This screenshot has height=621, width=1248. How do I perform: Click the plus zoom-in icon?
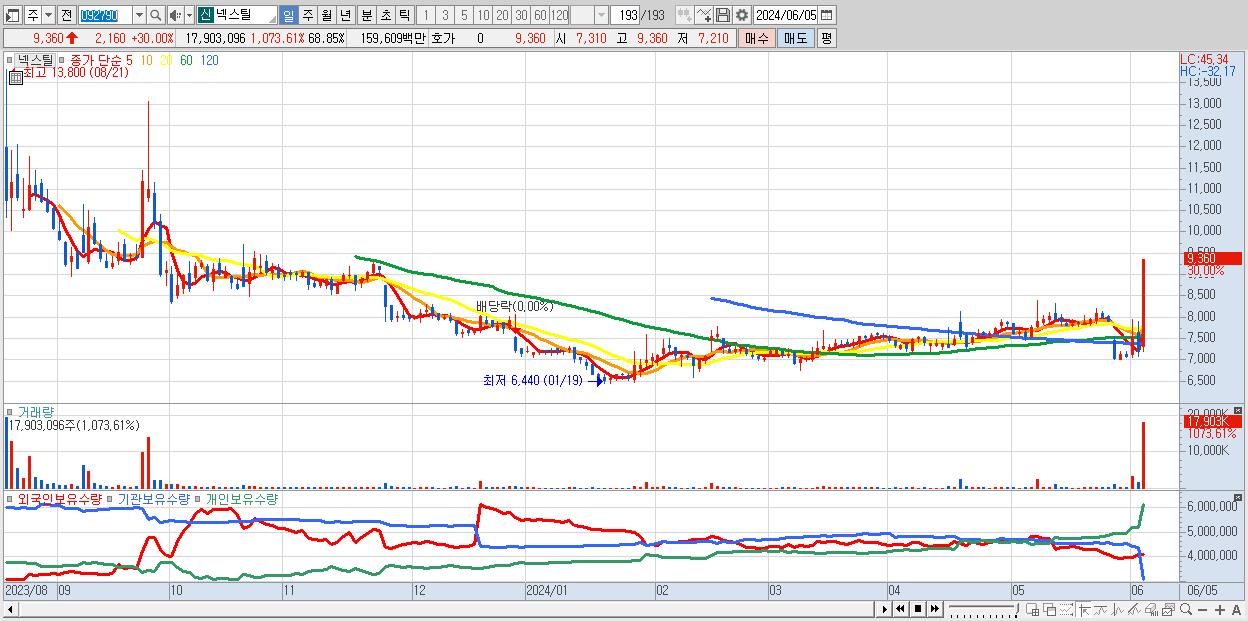click(x=1220, y=609)
